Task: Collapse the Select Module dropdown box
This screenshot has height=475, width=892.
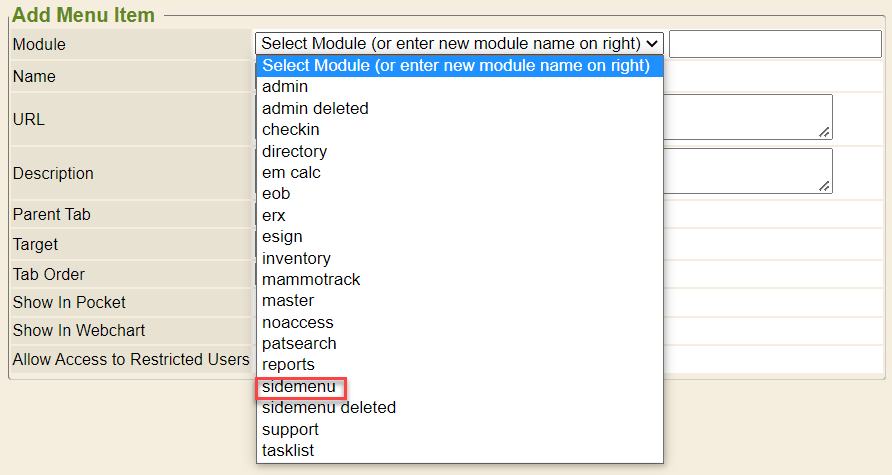Action: [459, 43]
